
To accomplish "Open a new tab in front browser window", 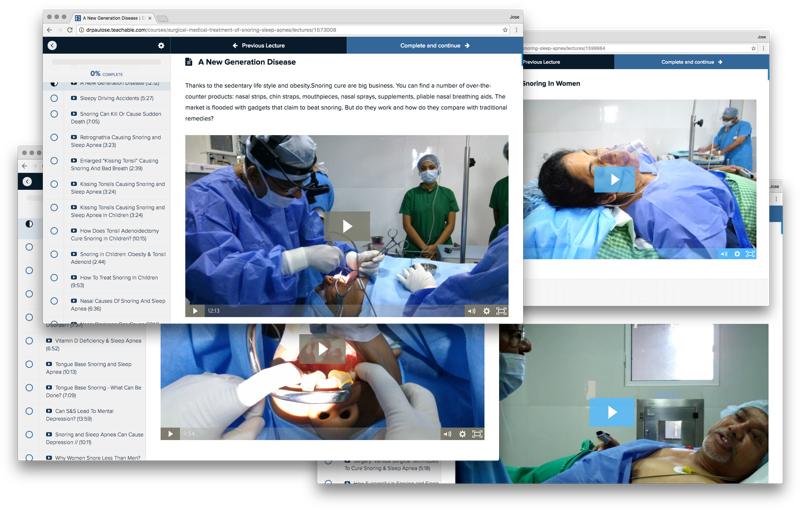I will coord(163,18).
